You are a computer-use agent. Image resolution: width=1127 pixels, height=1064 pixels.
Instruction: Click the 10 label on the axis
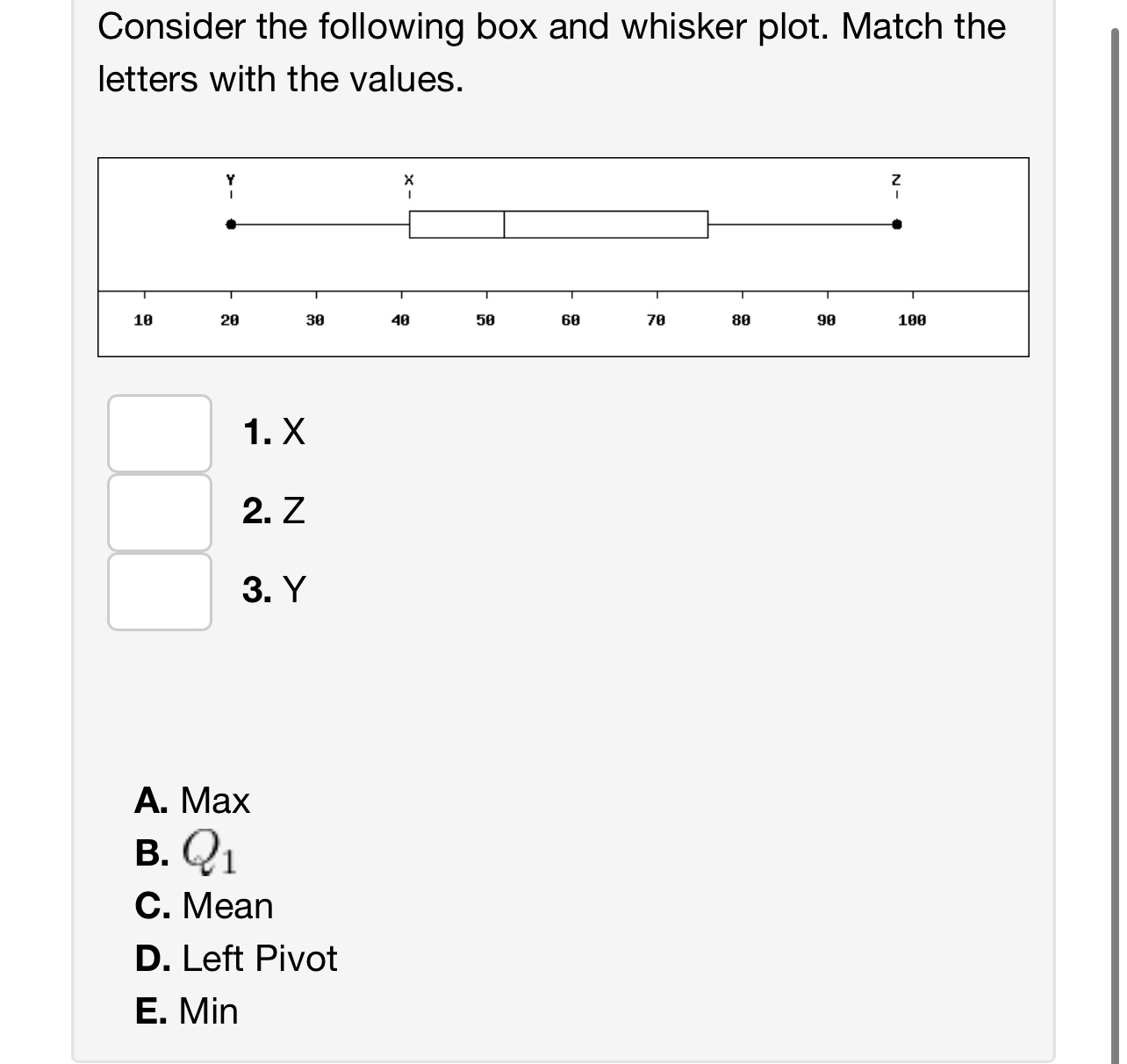143,320
